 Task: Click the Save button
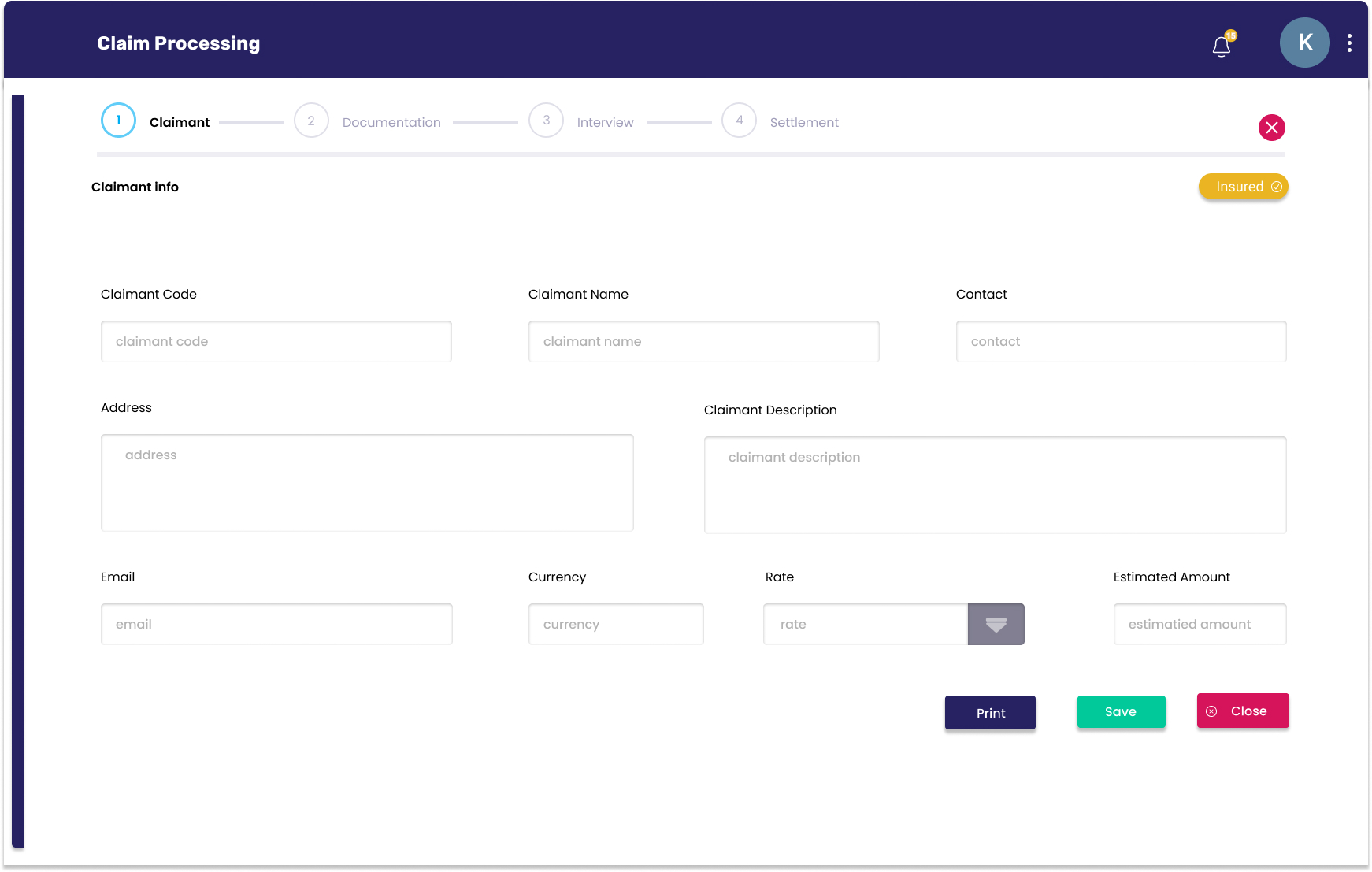point(1121,711)
